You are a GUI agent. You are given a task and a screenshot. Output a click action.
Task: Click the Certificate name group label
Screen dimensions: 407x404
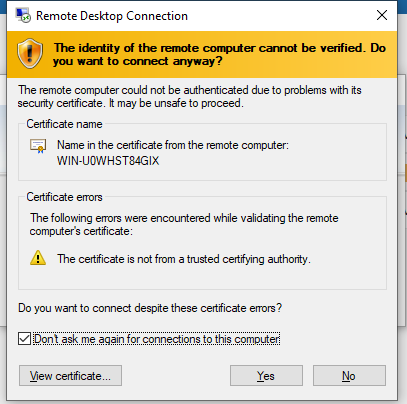click(64, 124)
